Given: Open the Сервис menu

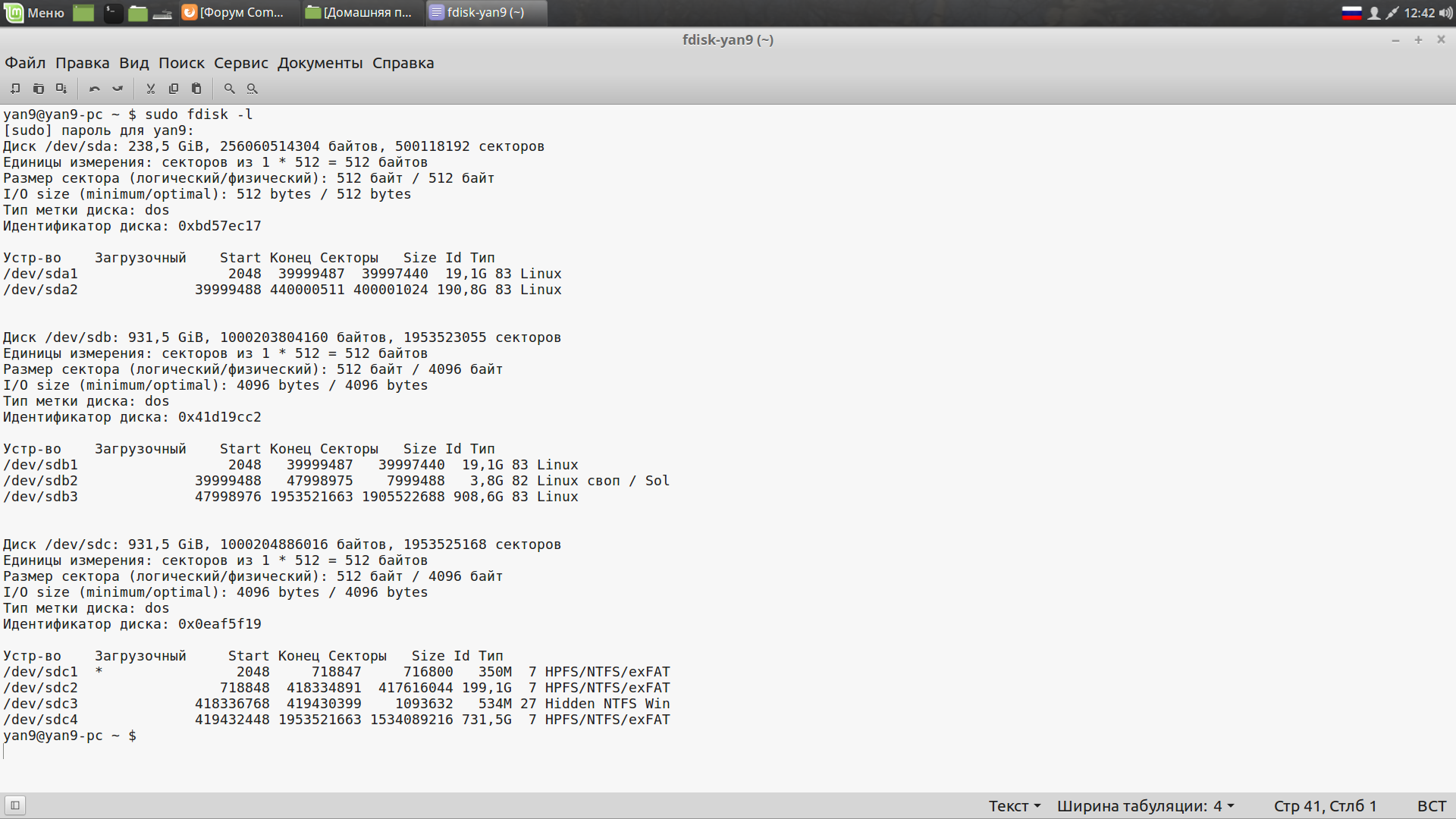Looking at the screenshot, I should [240, 63].
